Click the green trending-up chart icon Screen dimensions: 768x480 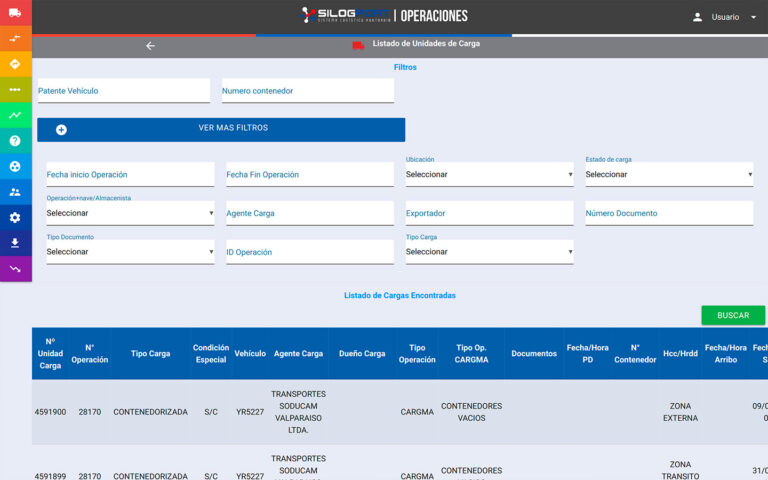[15, 115]
